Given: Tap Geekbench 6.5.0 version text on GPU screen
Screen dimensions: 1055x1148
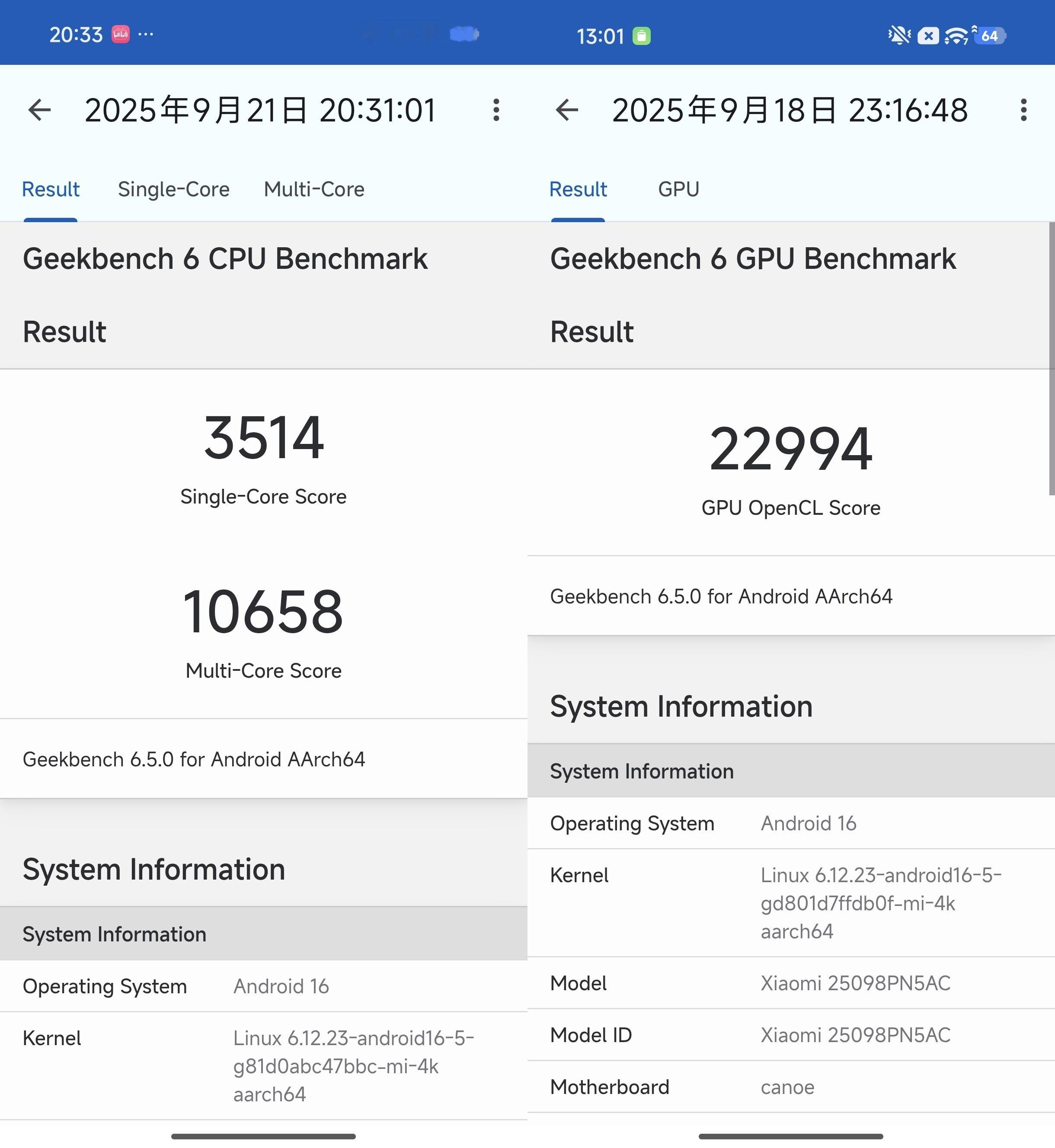Looking at the screenshot, I should [721, 596].
